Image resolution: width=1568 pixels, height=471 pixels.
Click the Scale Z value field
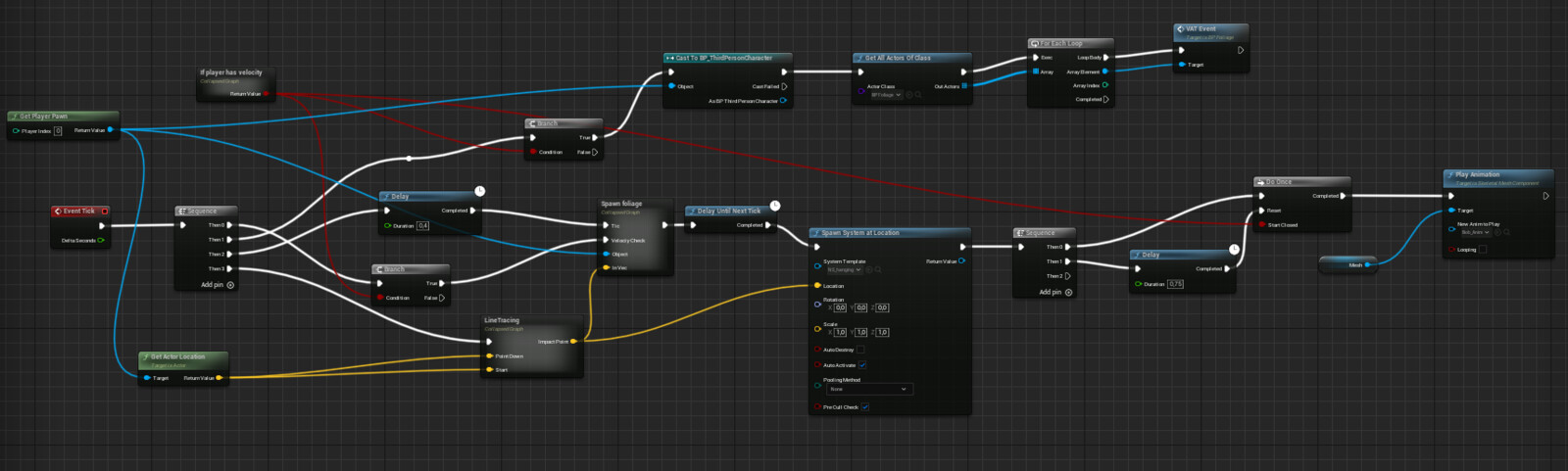[883, 332]
